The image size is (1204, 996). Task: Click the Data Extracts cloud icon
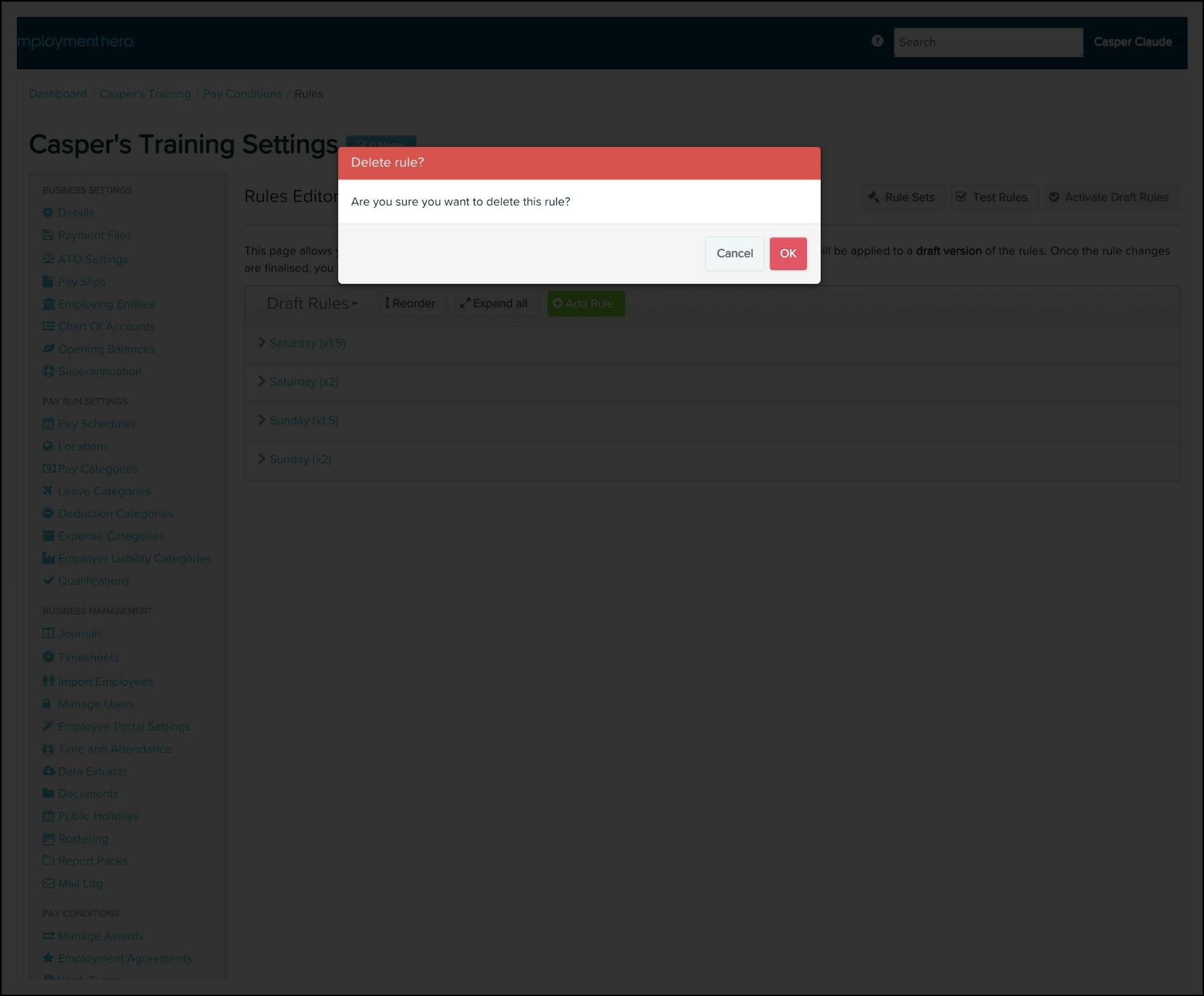(x=48, y=771)
